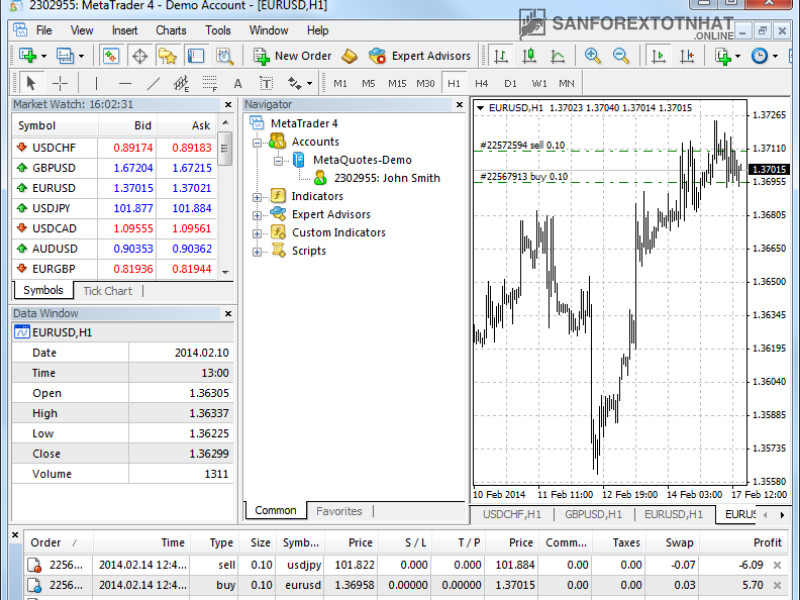Select the Cursor arrow tool
This screenshot has height=600, width=800.
point(31,83)
